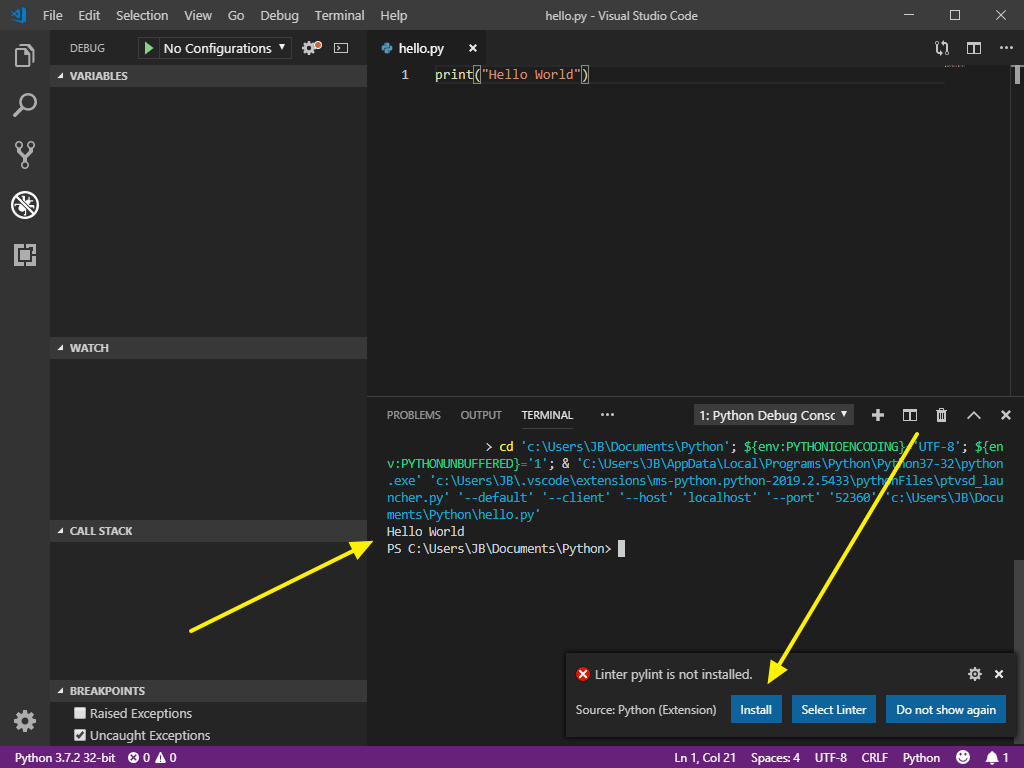Viewport: 1024px width, 768px height.
Task: Click the Ln 1, Col 21 indicator
Action: point(704,757)
